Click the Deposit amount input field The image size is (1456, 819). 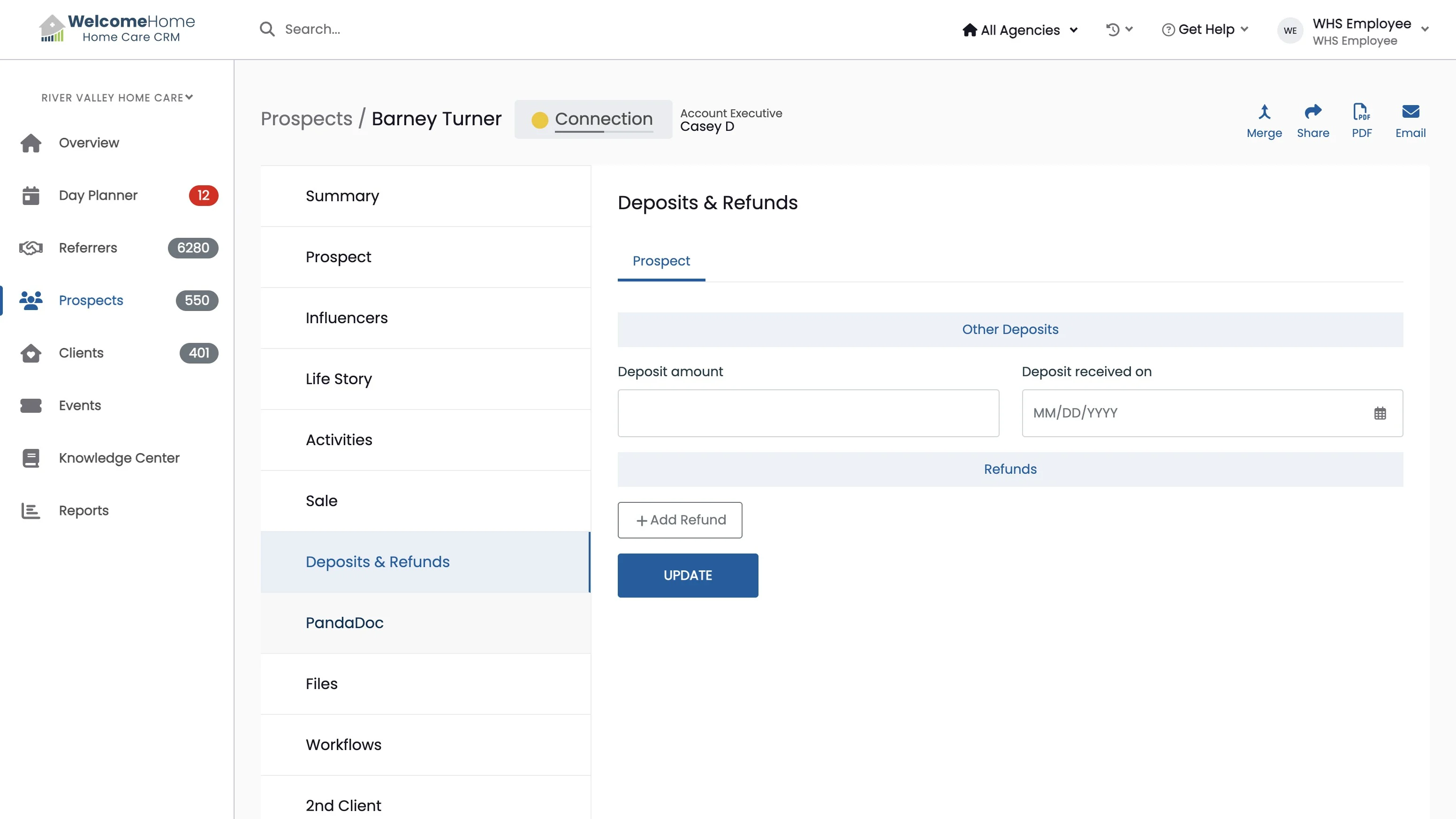(x=808, y=413)
